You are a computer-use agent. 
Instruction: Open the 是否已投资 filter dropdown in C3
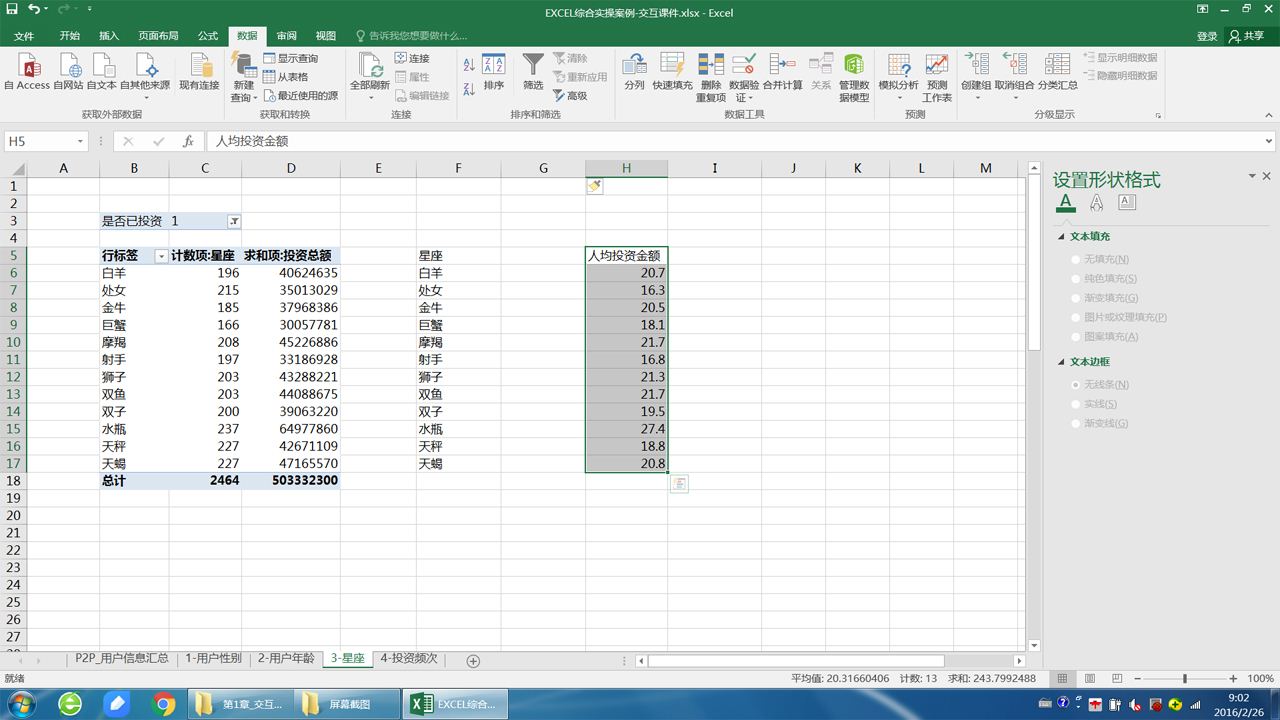coord(233,221)
